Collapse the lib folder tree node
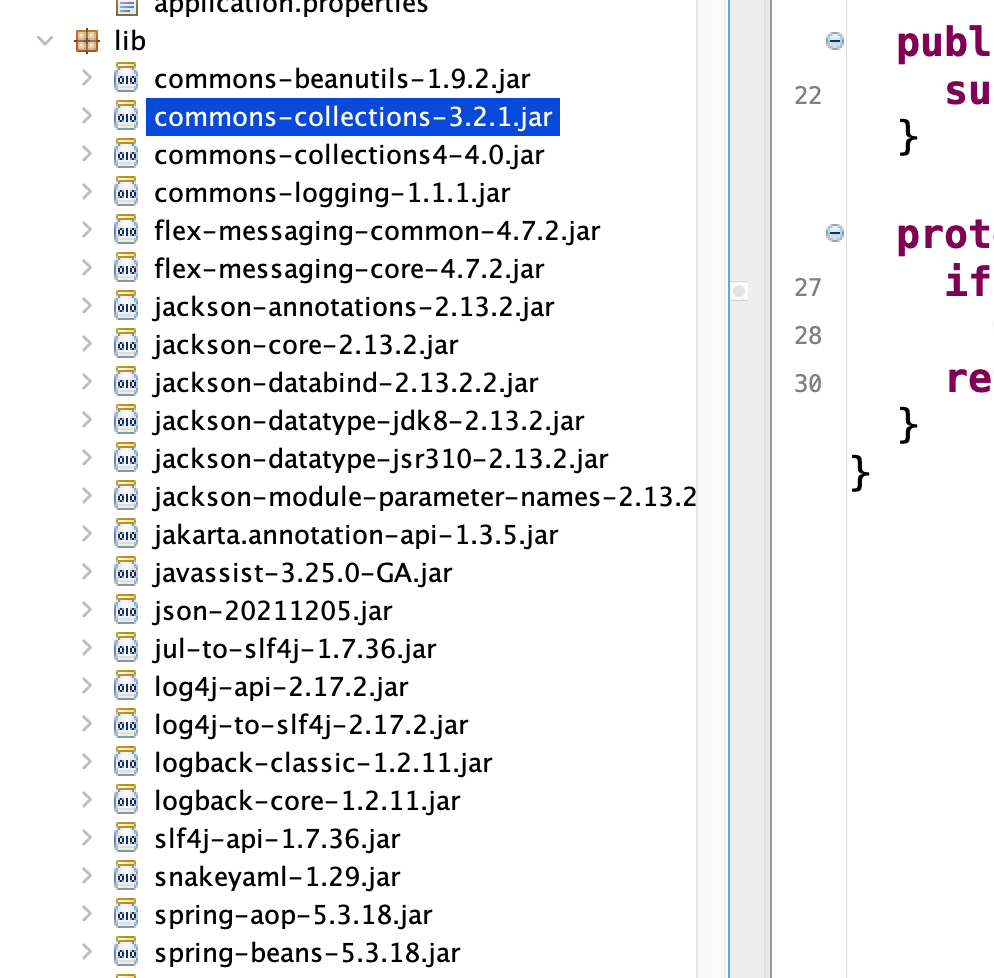The image size is (994, 978). [45, 41]
